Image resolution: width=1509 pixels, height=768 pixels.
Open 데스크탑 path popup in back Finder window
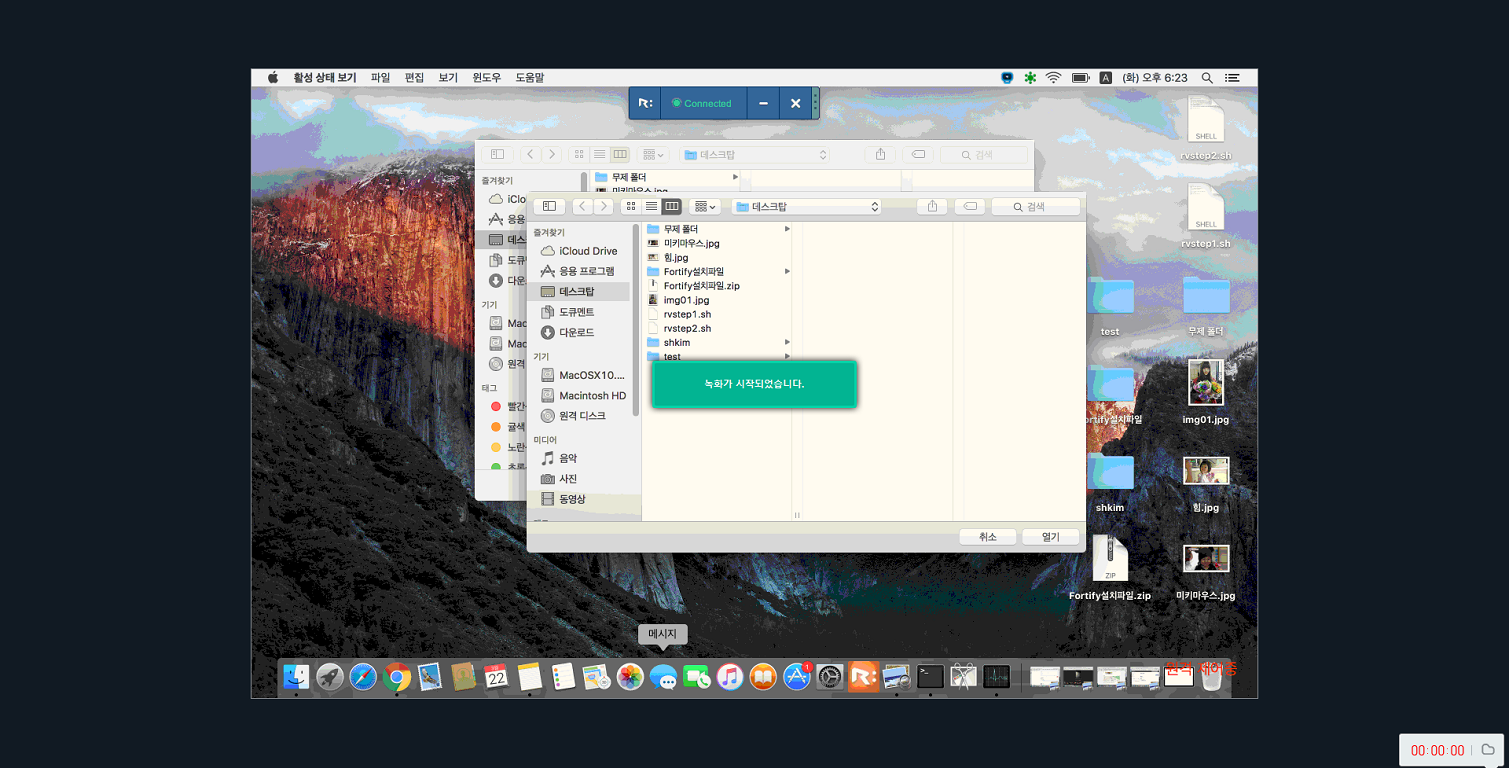pos(755,154)
